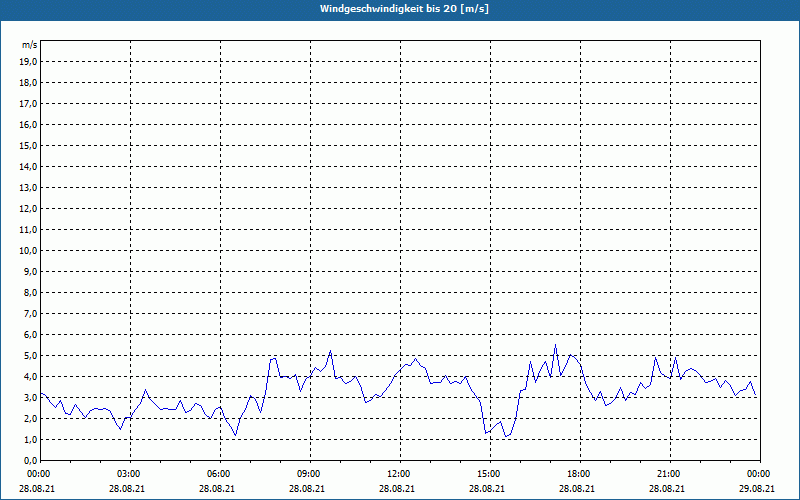Click the wind speed peak near 17:10

[x=555, y=345]
